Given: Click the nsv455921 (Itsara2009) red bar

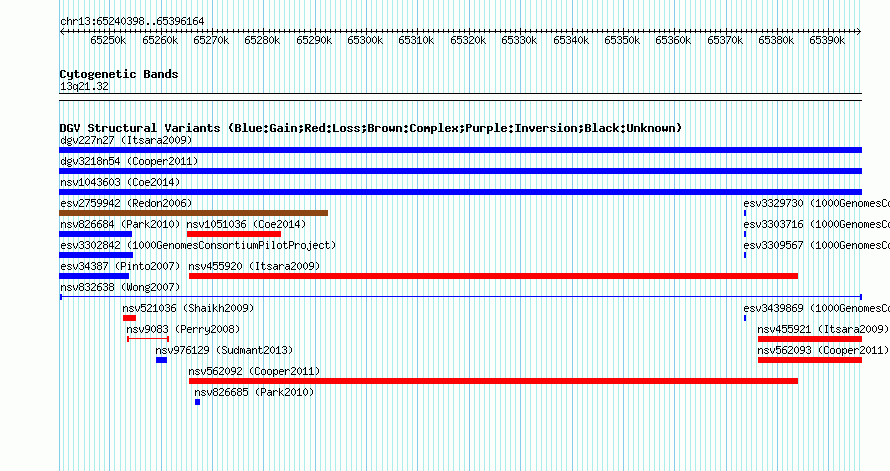Looking at the screenshot, I should click(810, 339).
